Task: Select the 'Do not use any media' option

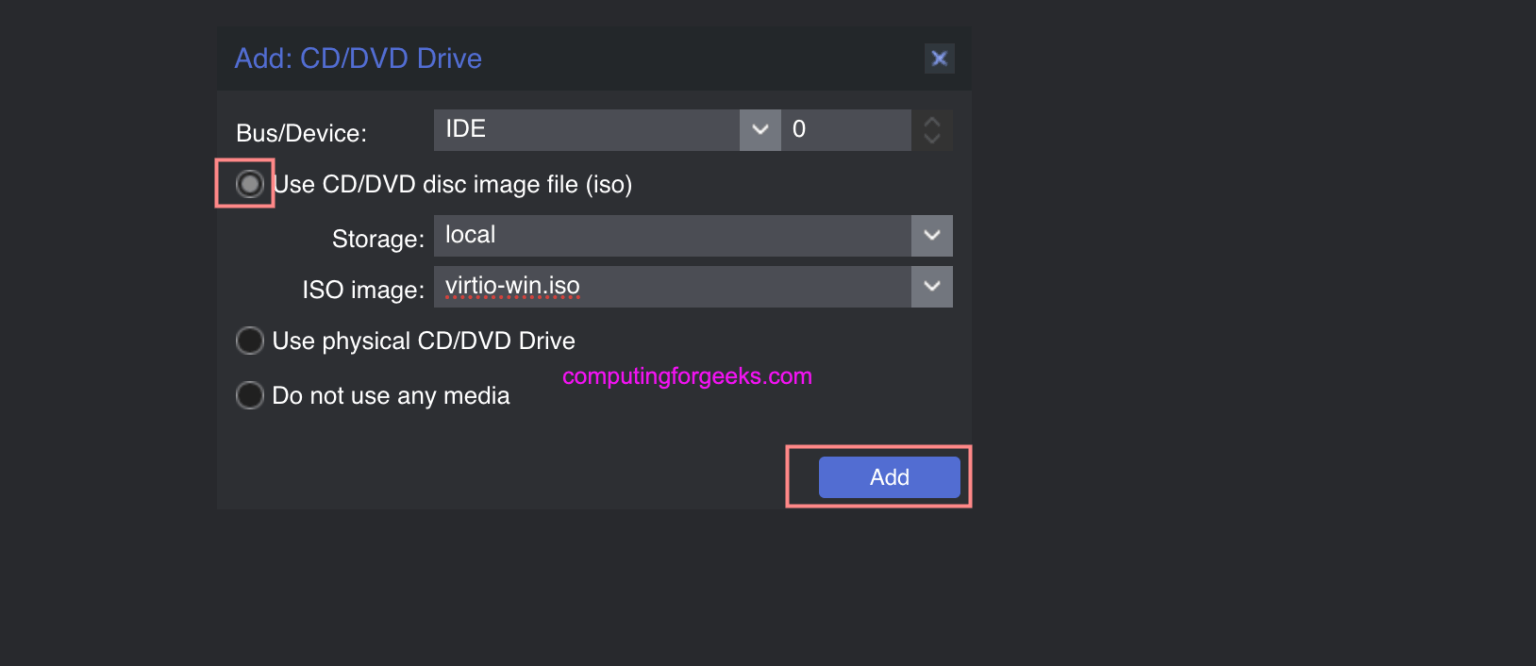Action: [249, 395]
